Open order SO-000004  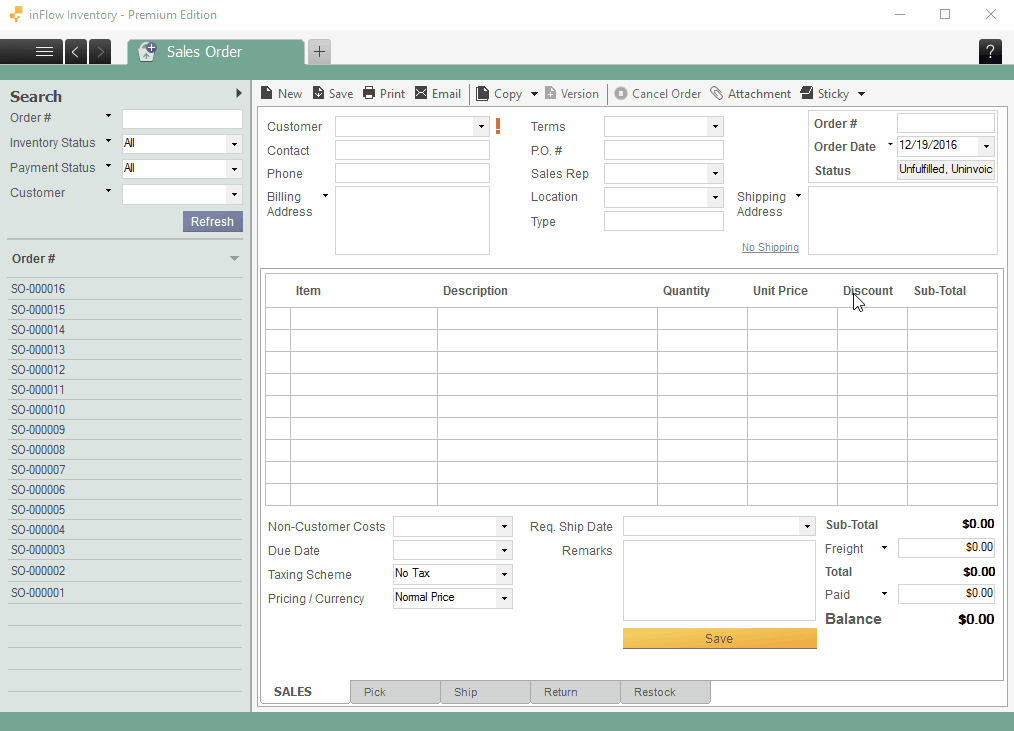click(125, 530)
